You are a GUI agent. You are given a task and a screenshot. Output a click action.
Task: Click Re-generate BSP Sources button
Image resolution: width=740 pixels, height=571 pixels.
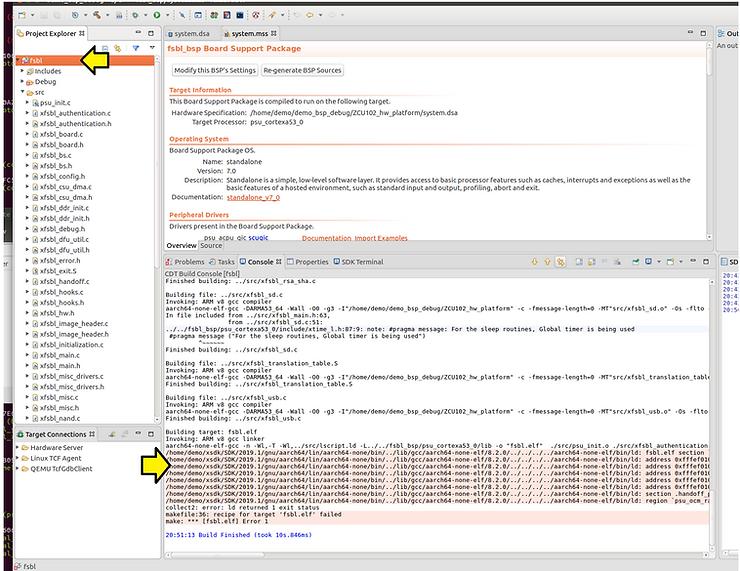(x=302, y=70)
